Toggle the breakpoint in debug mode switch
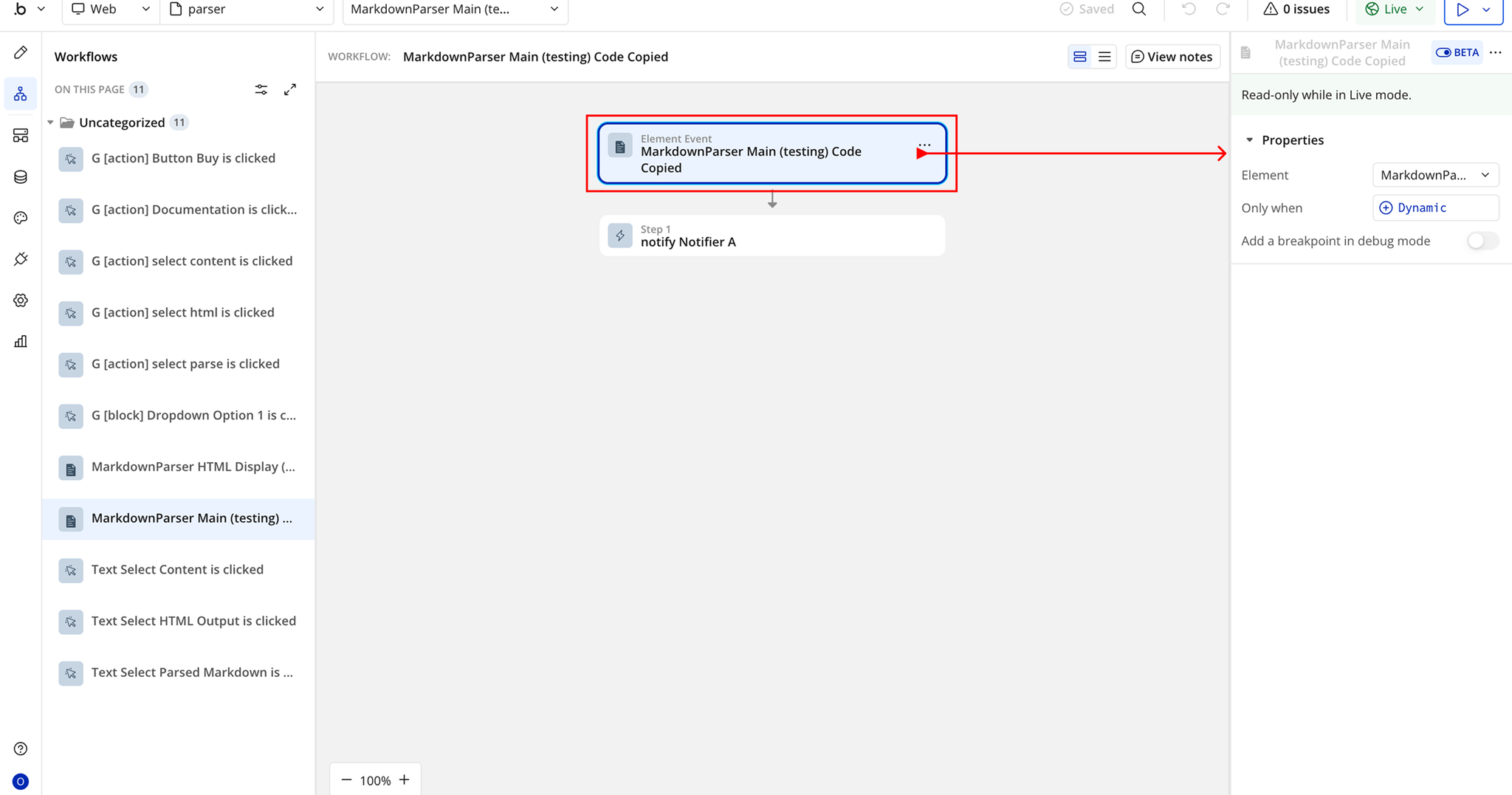The height and width of the screenshot is (795, 1512). (1482, 241)
